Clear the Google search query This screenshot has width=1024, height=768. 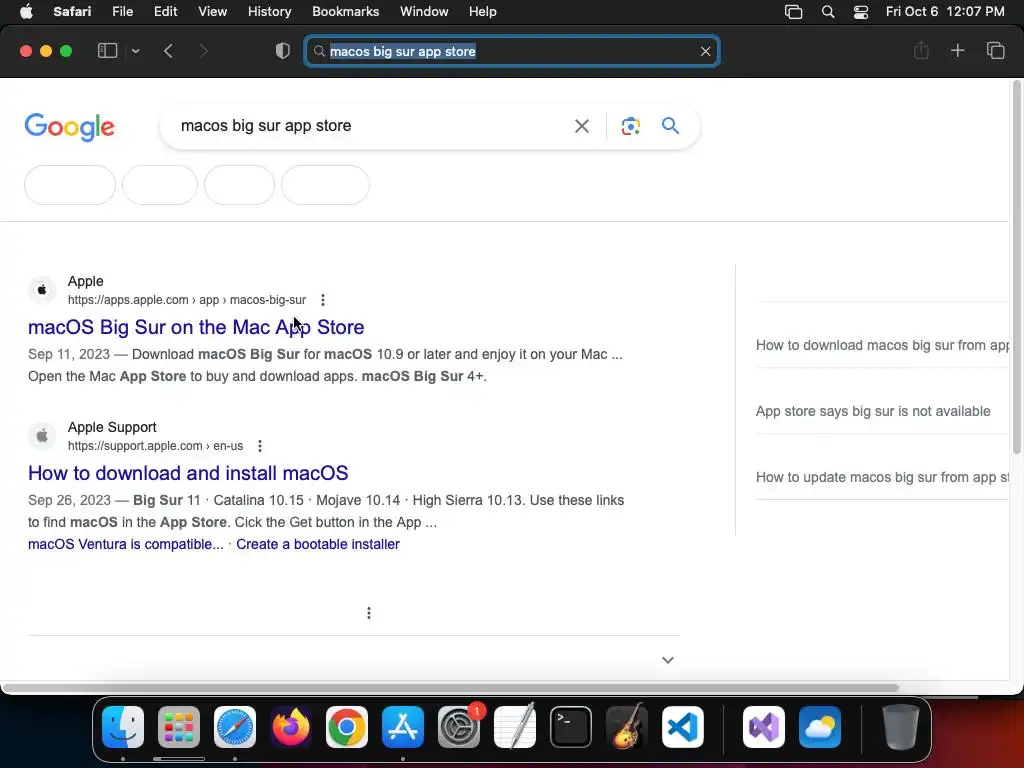coord(581,126)
